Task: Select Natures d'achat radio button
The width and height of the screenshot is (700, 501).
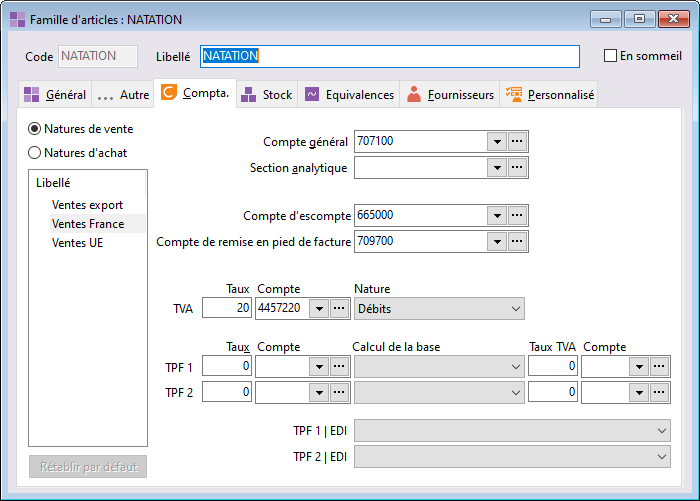Action: pyautogui.click(x=34, y=153)
